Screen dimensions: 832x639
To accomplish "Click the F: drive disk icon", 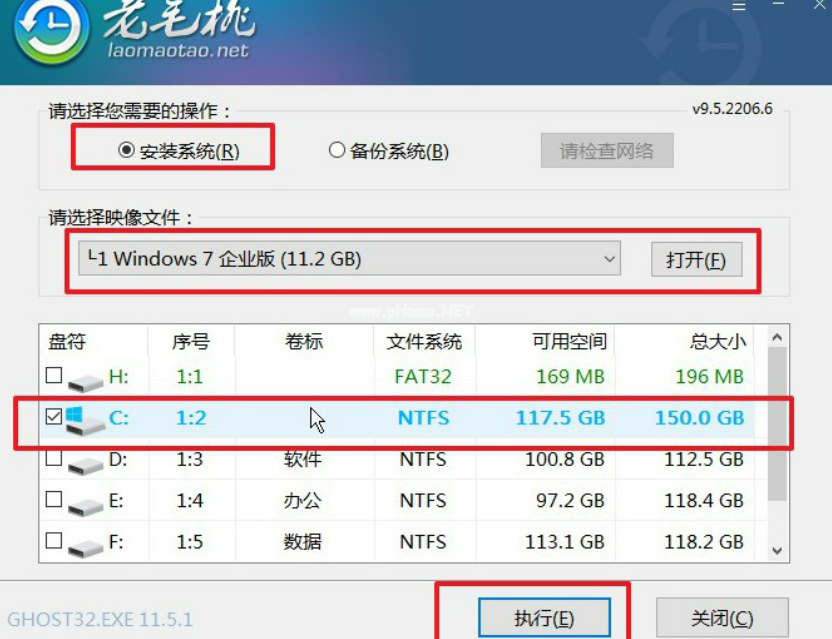I will (85, 546).
